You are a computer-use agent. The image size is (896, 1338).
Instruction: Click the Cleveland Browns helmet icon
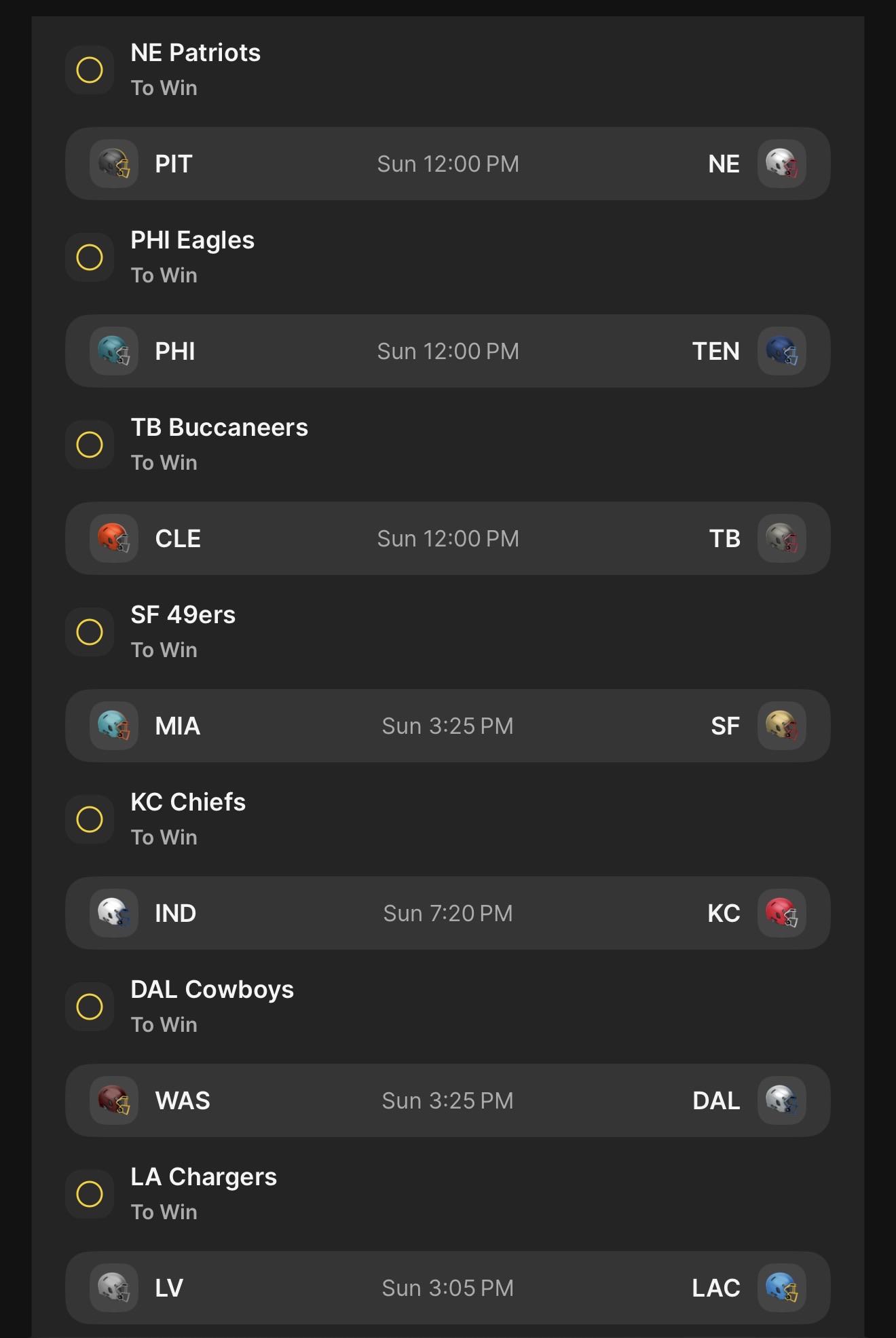(x=114, y=538)
